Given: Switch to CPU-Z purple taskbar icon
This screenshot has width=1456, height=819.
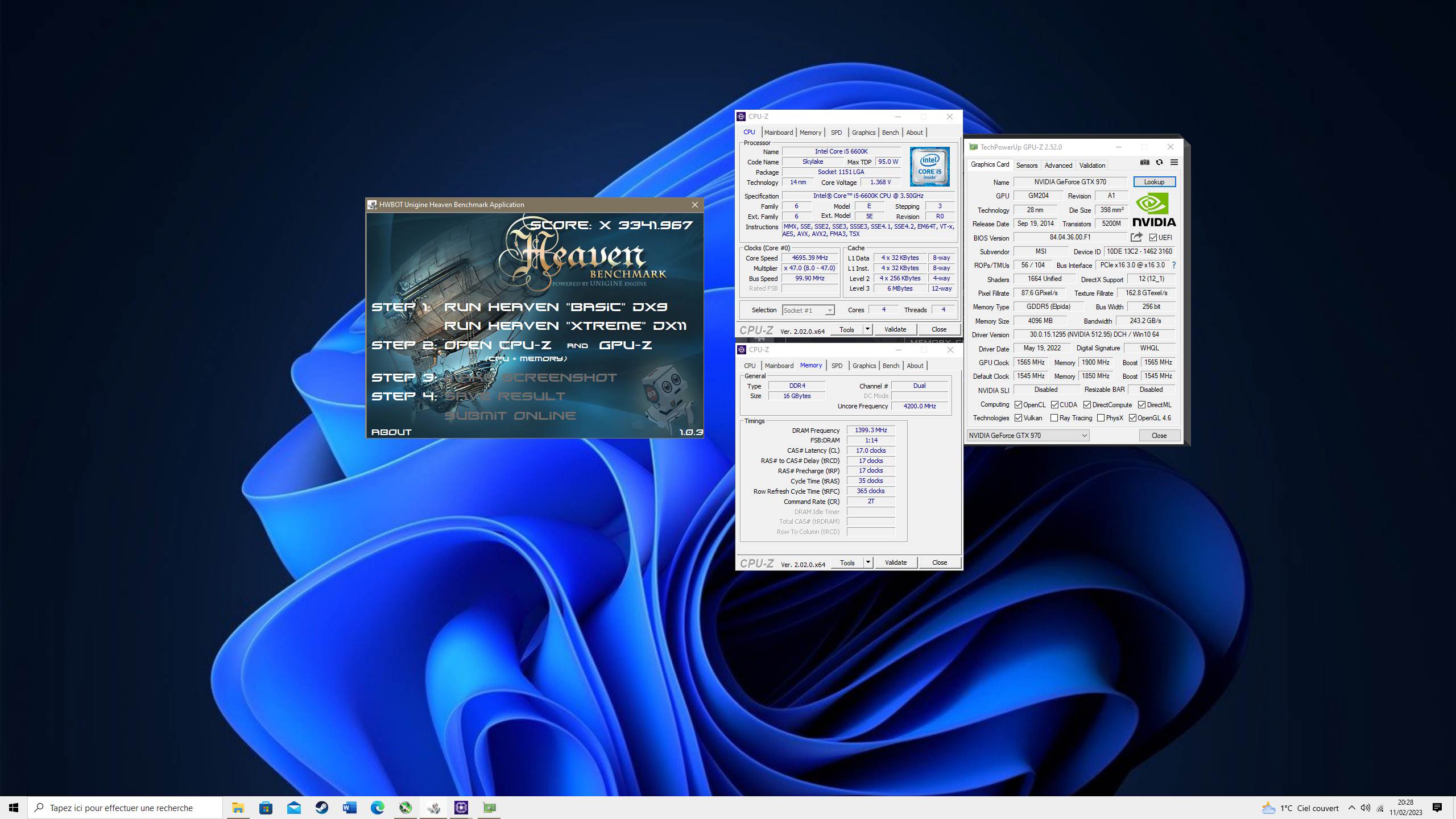Looking at the screenshot, I should (x=461, y=808).
